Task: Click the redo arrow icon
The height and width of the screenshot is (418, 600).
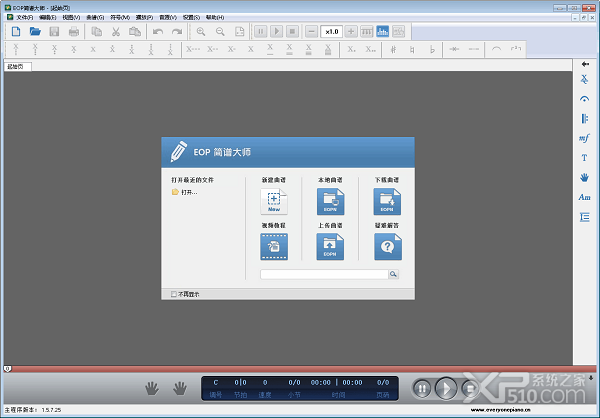Action: click(177, 31)
